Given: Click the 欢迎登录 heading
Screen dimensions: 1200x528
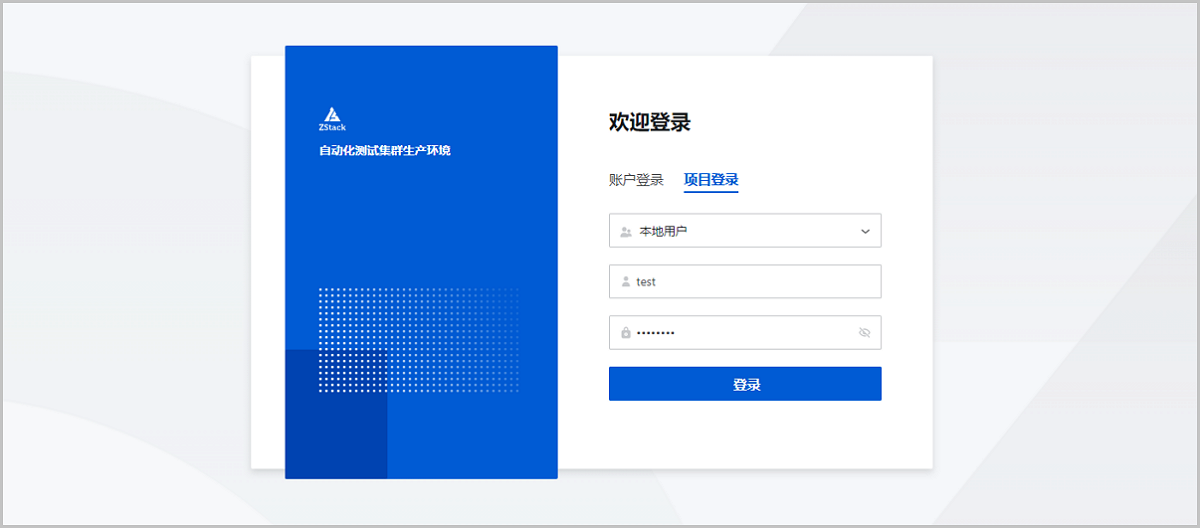Looking at the screenshot, I should tap(649, 123).
